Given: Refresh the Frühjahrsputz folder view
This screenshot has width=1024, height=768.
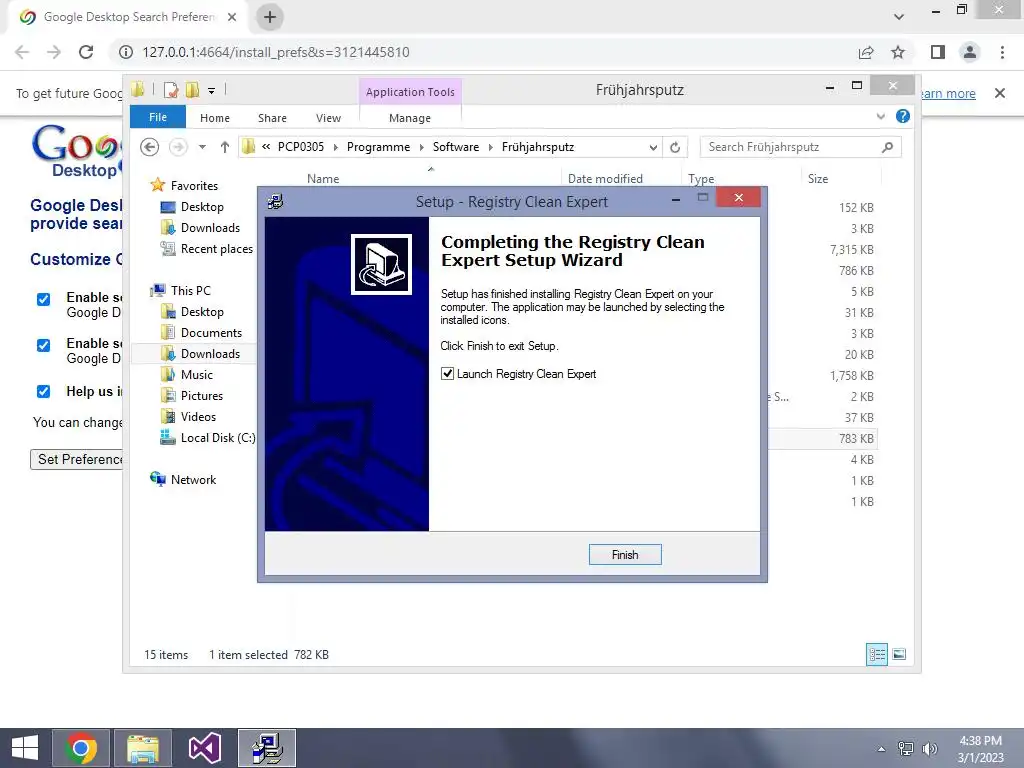Looking at the screenshot, I should (675, 148).
